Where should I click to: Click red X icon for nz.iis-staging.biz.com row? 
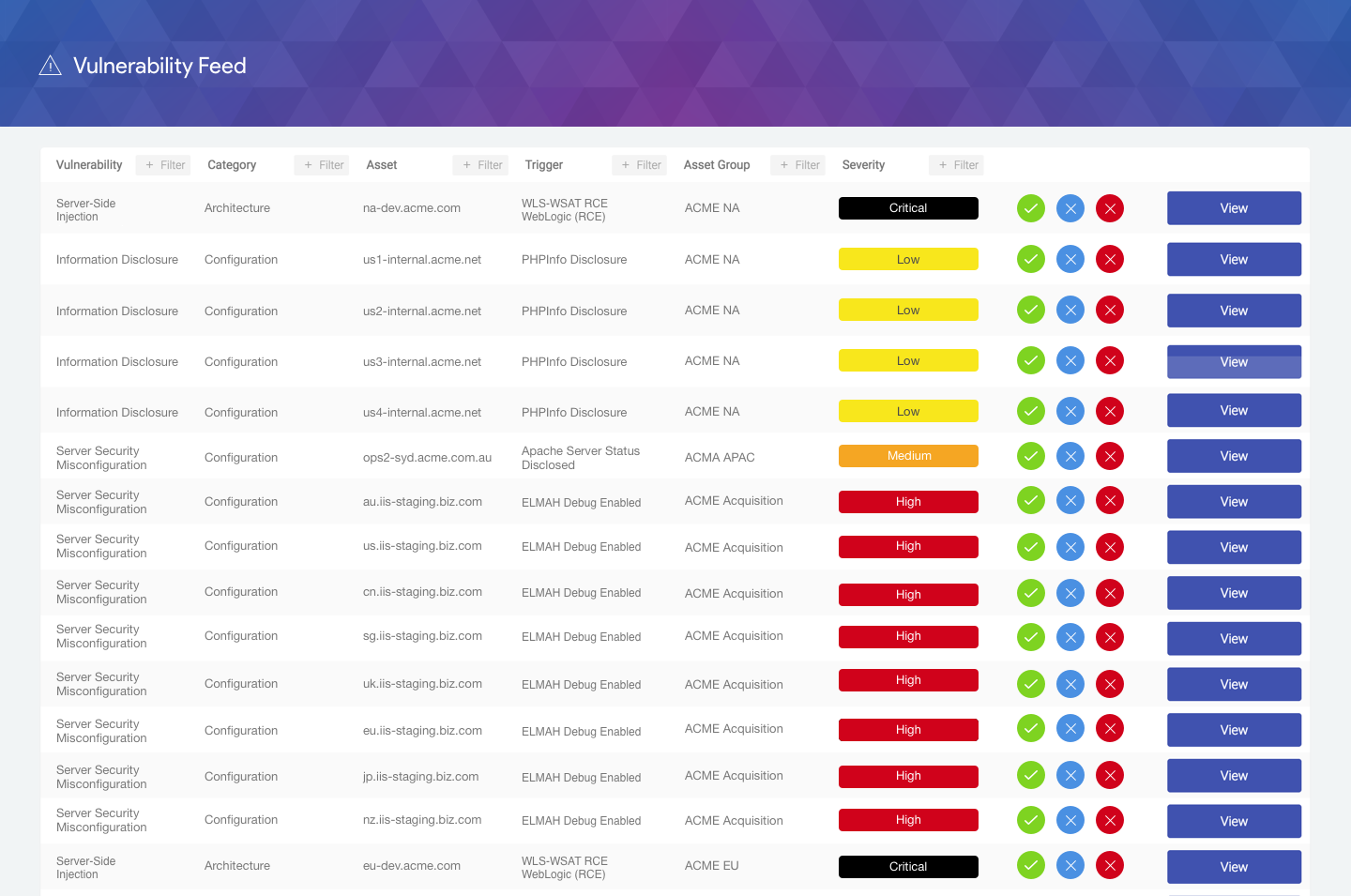(1109, 821)
